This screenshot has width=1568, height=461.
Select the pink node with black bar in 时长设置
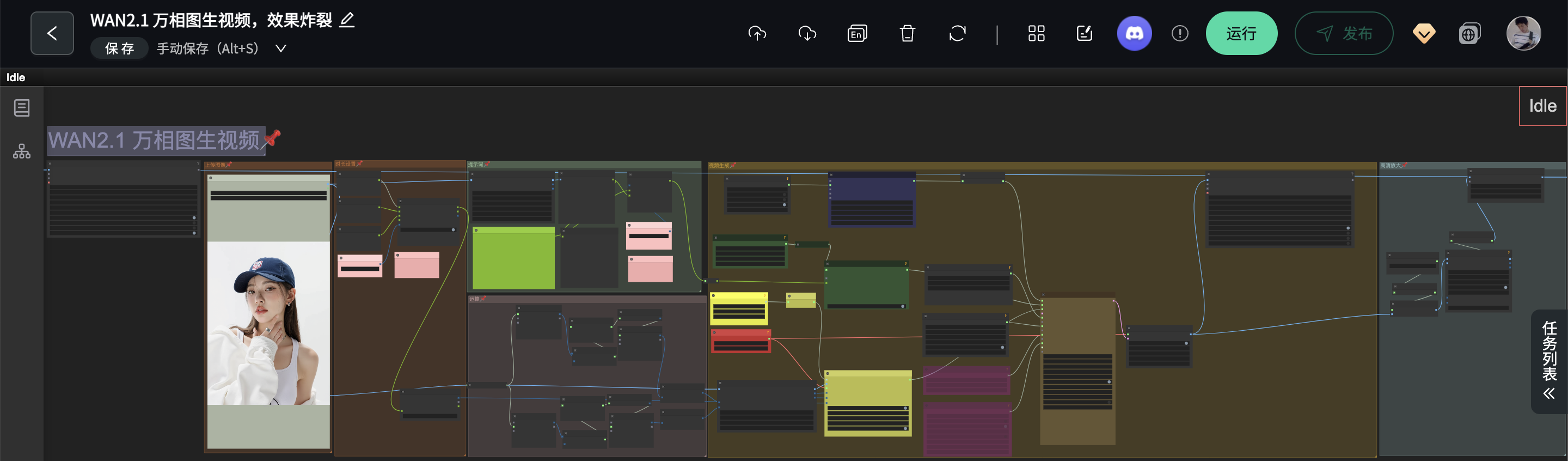[360, 266]
